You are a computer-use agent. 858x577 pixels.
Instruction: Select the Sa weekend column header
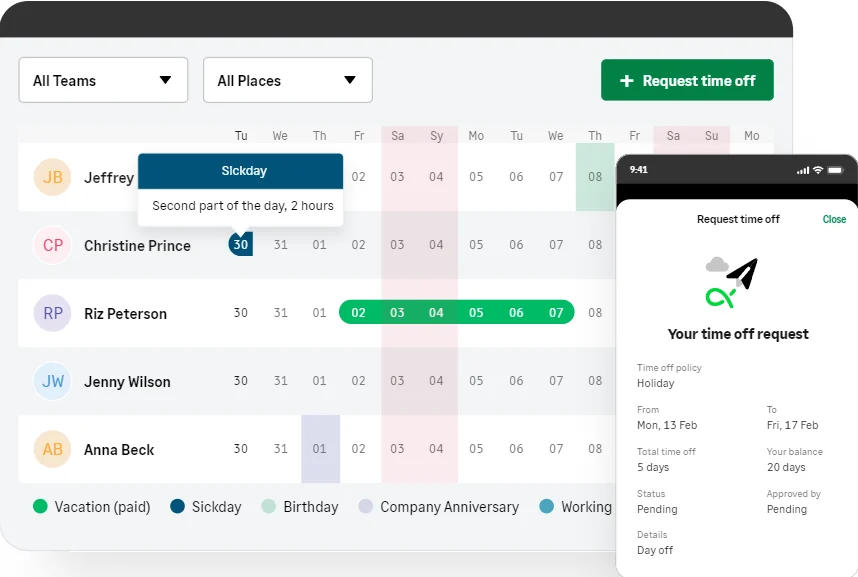tap(397, 136)
